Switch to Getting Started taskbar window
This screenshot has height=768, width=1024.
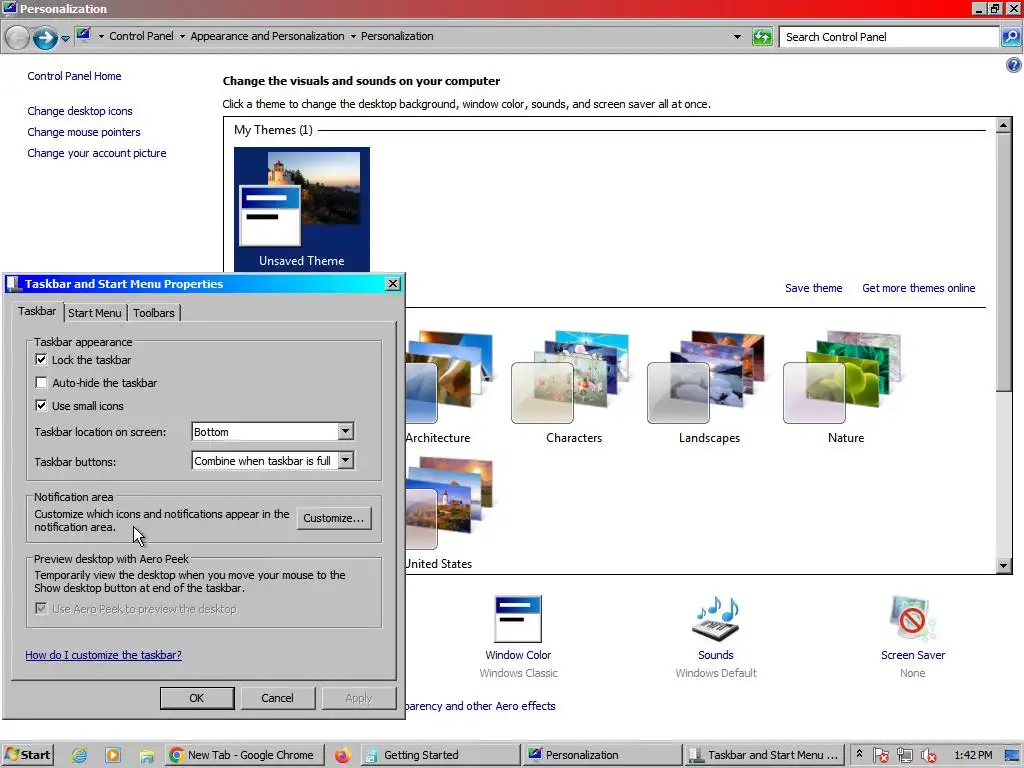[x=441, y=755]
